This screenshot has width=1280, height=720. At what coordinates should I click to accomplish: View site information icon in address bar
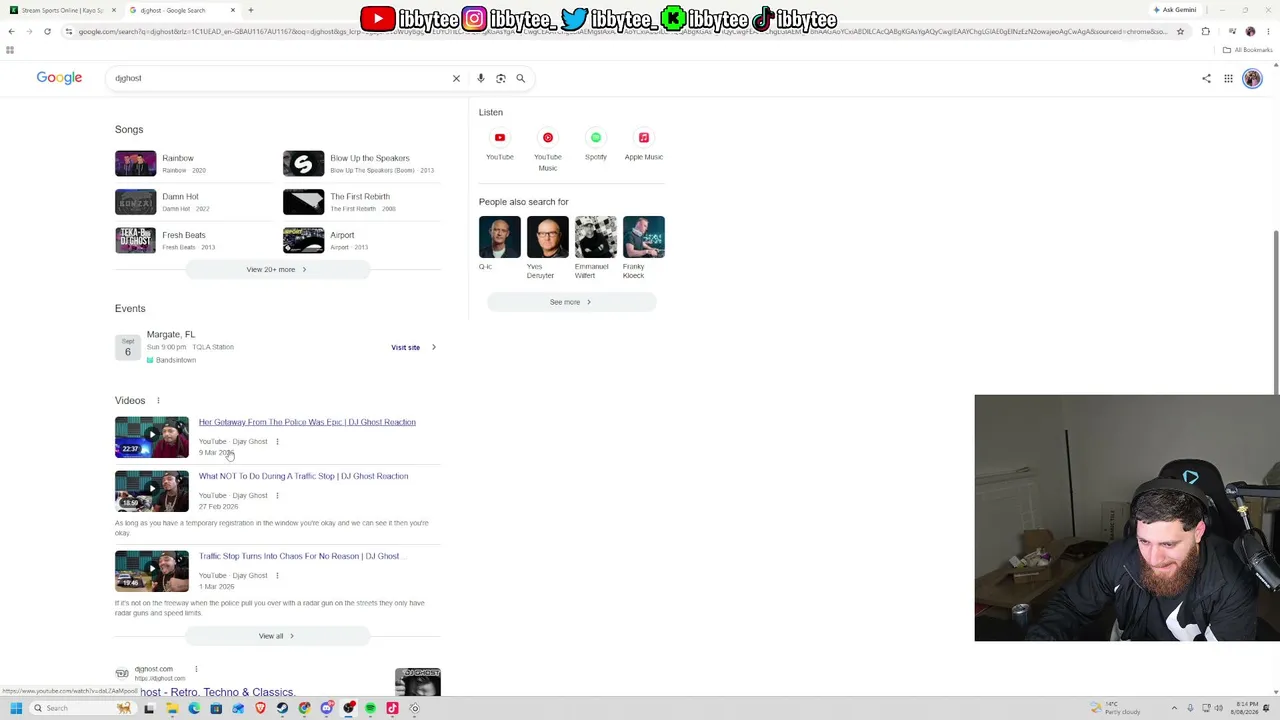[68, 31]
